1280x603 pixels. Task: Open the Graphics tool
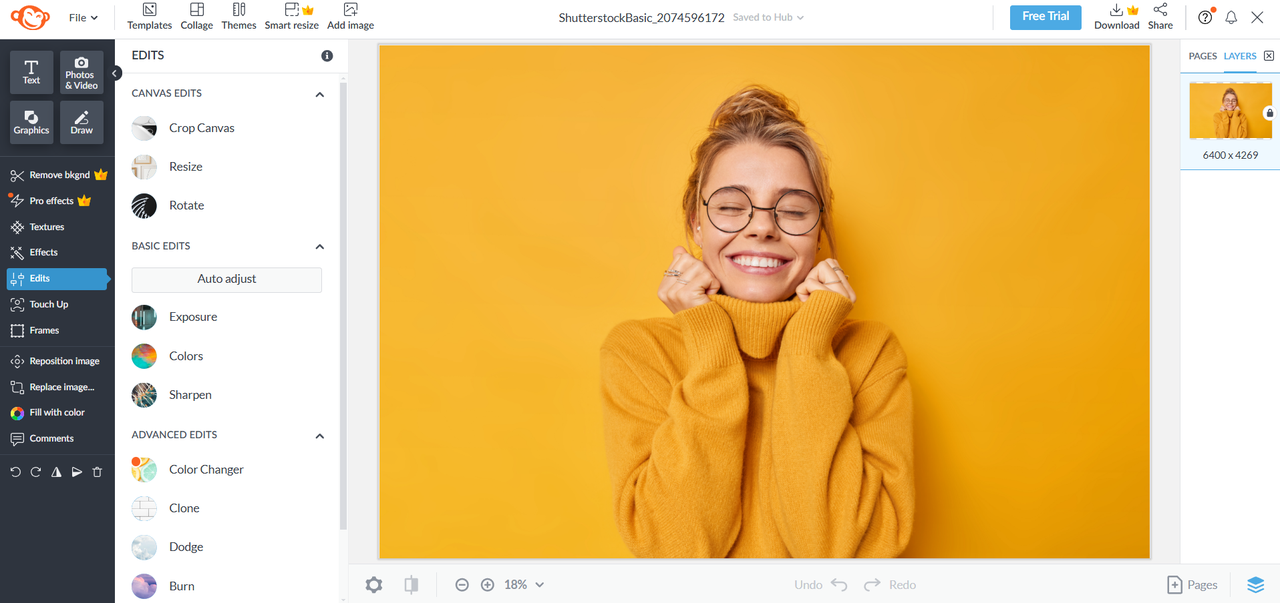(31, 122)
